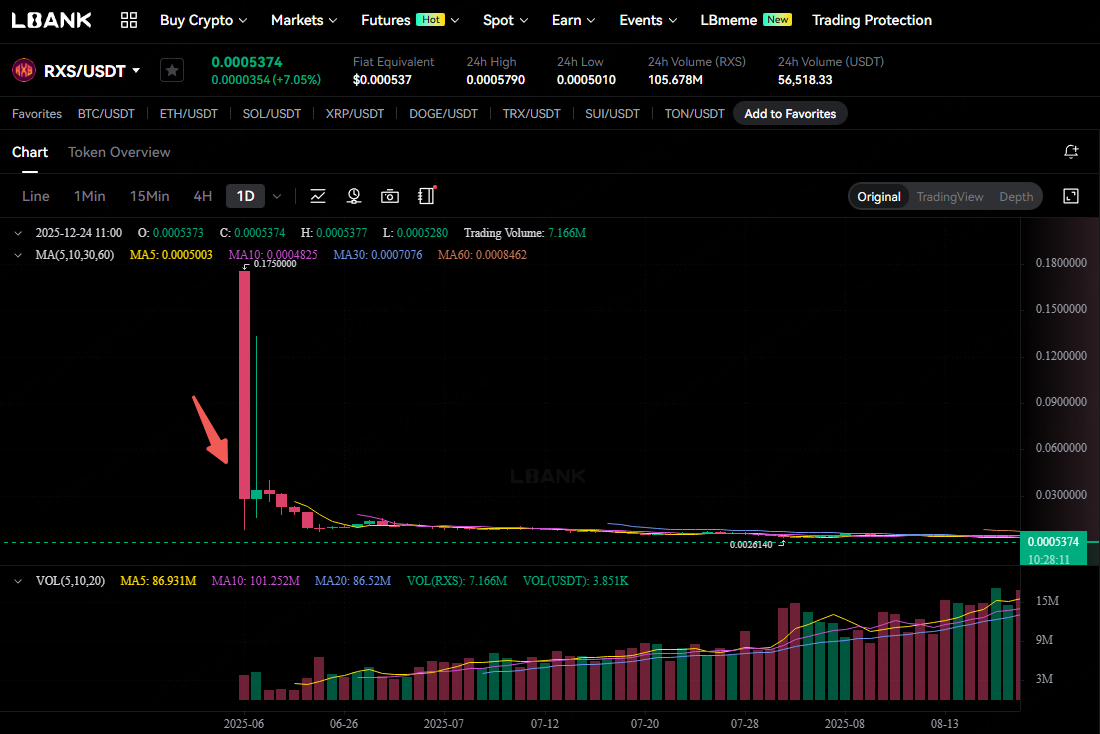Image resolution: width=1100 pixels, height=734 pixels.
Task: Open the BTC/USDT favorite pair link
Action: (x=106, y=114)
